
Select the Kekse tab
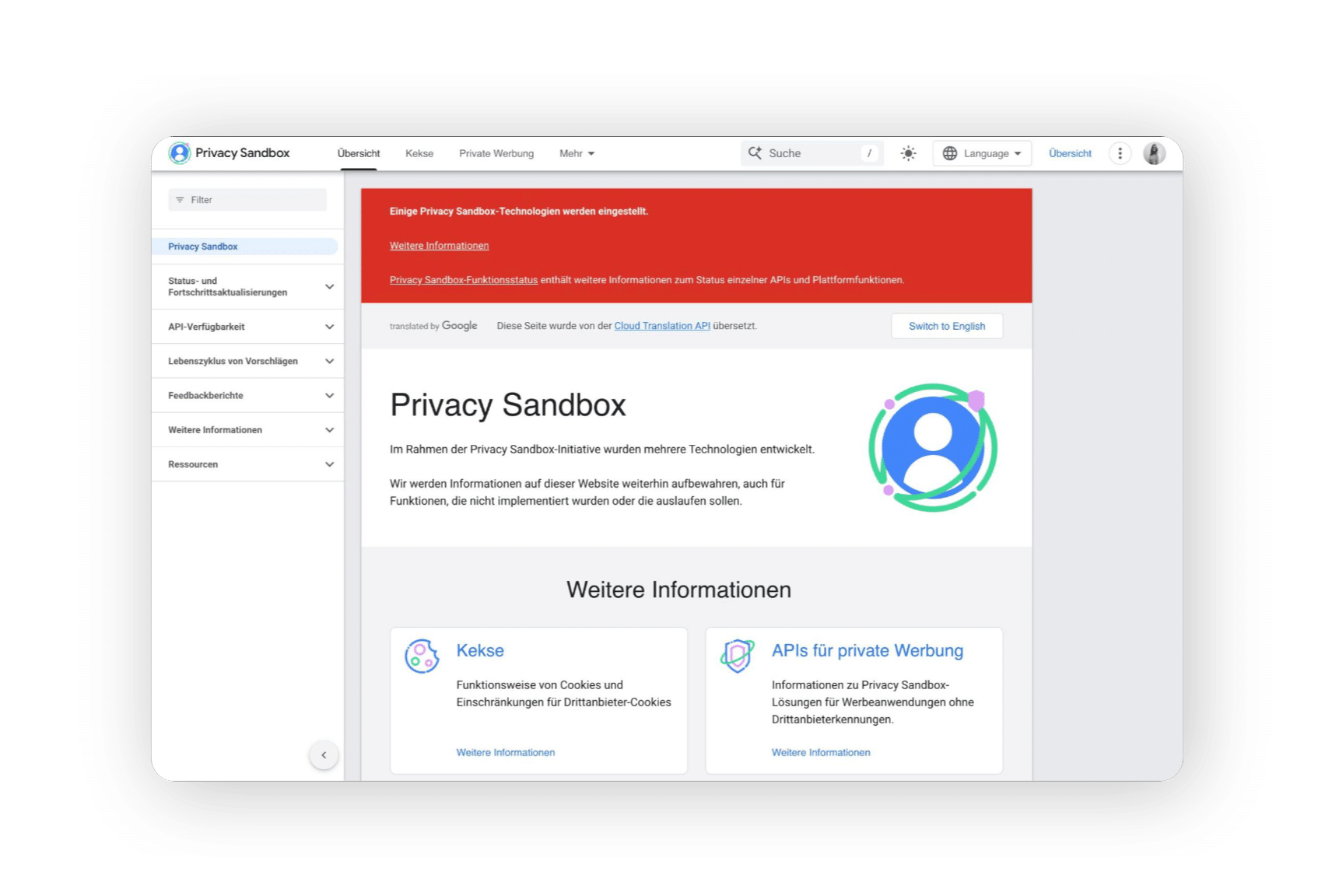[419, 153]
